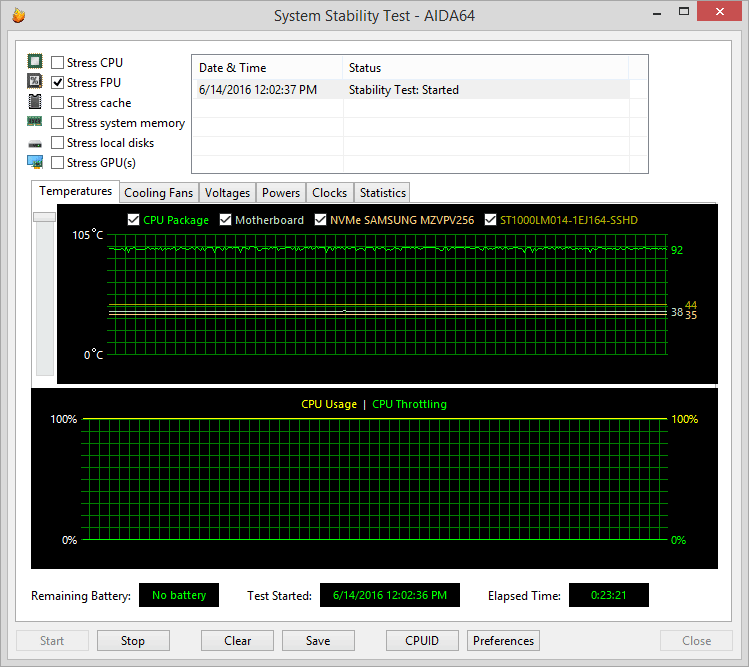Click the Test Started timestamp field
Screen dimensions: 749x667
pos(390,595)
